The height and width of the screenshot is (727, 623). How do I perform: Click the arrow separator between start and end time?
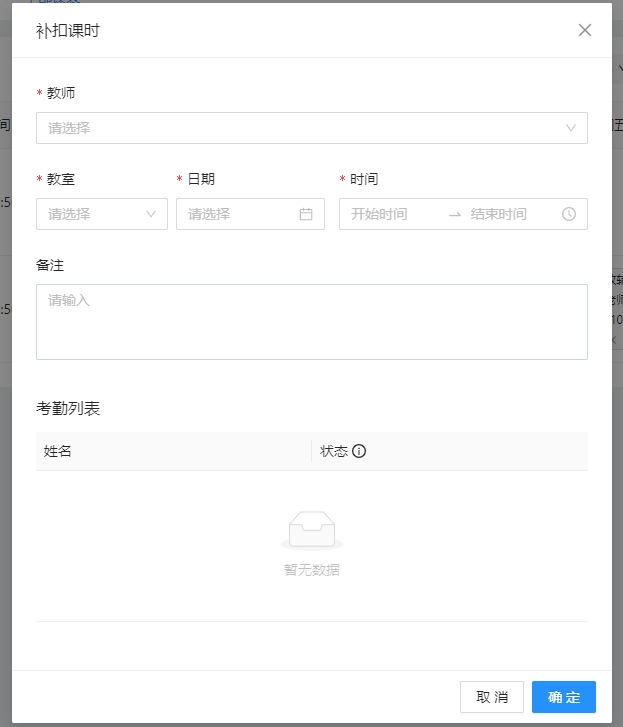click(455, 214)
